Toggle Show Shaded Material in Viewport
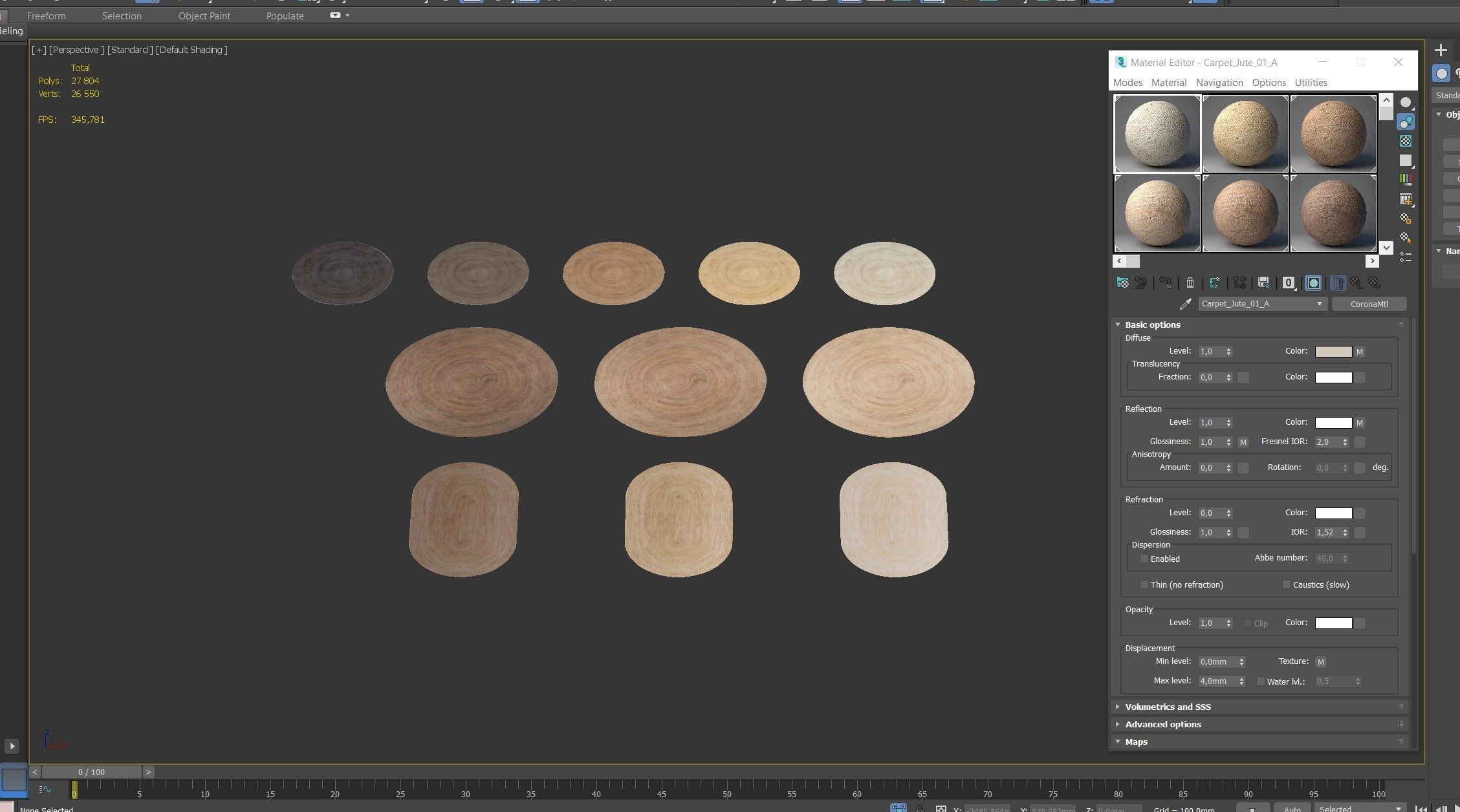The image size is (1460, 812). 1313,283
